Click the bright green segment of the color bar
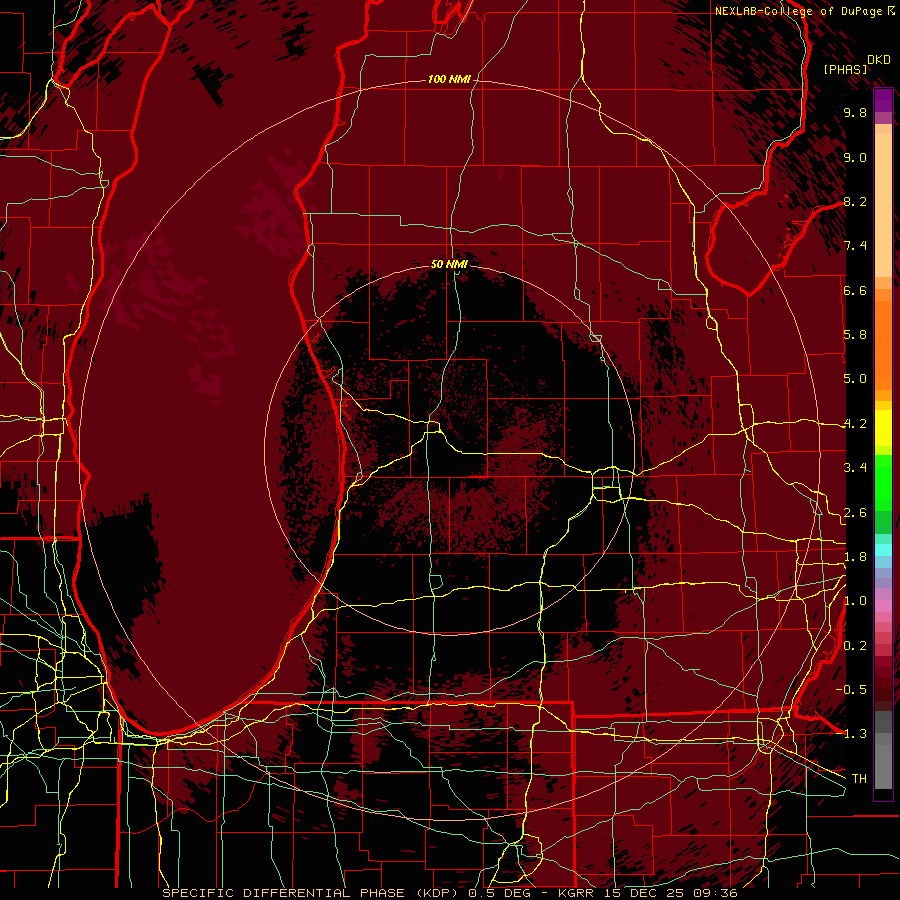 (x=883, y=482)
